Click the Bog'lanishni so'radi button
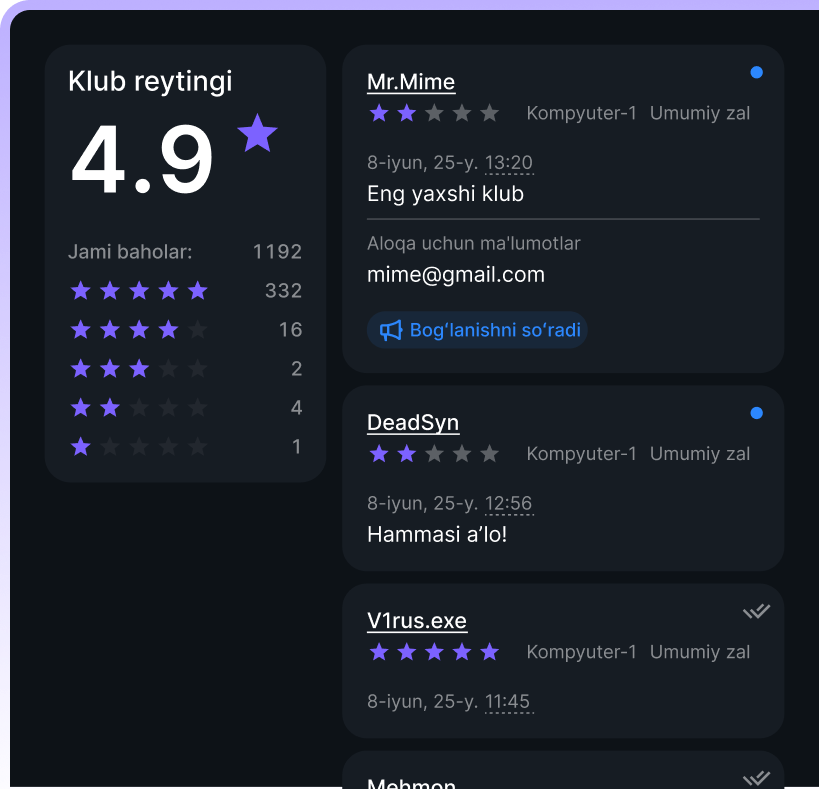819x789 pixels. pos(477,330)
